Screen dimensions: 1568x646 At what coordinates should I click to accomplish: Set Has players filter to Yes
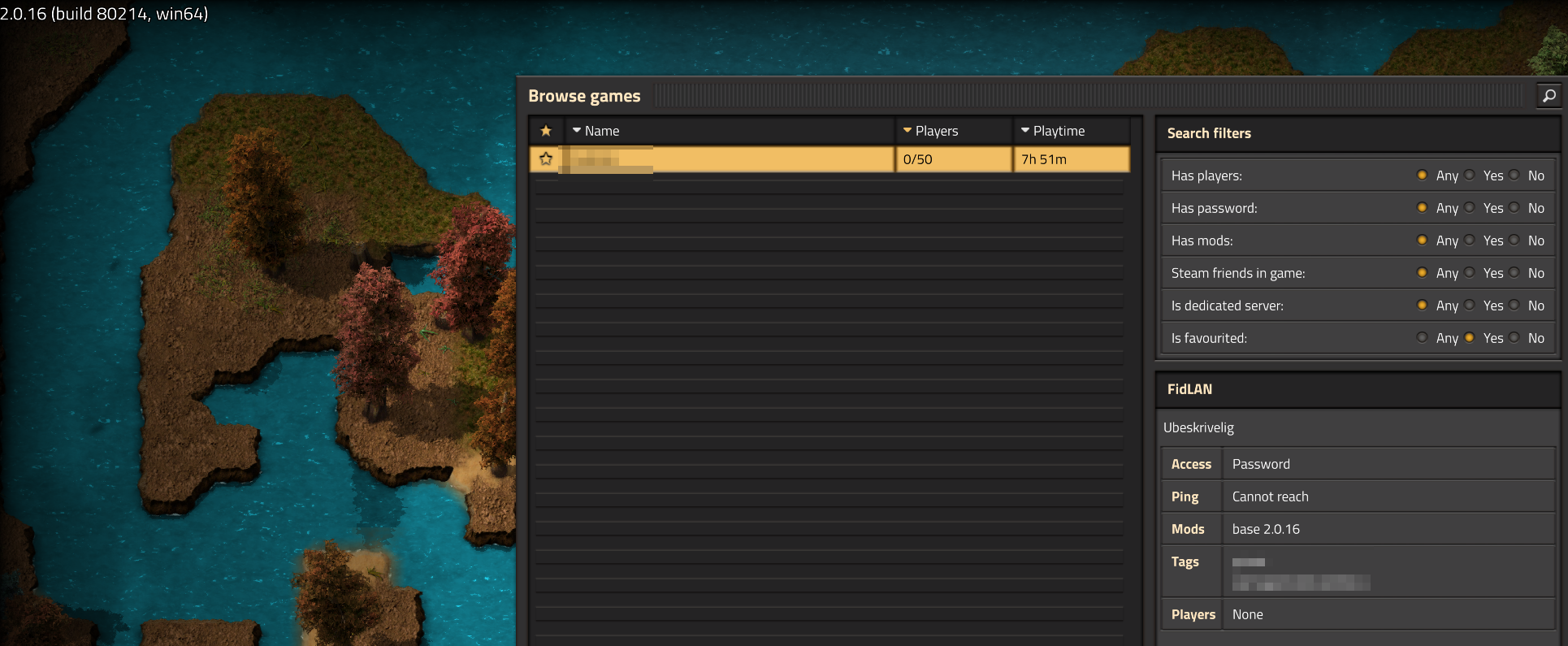coord(1470,176)
